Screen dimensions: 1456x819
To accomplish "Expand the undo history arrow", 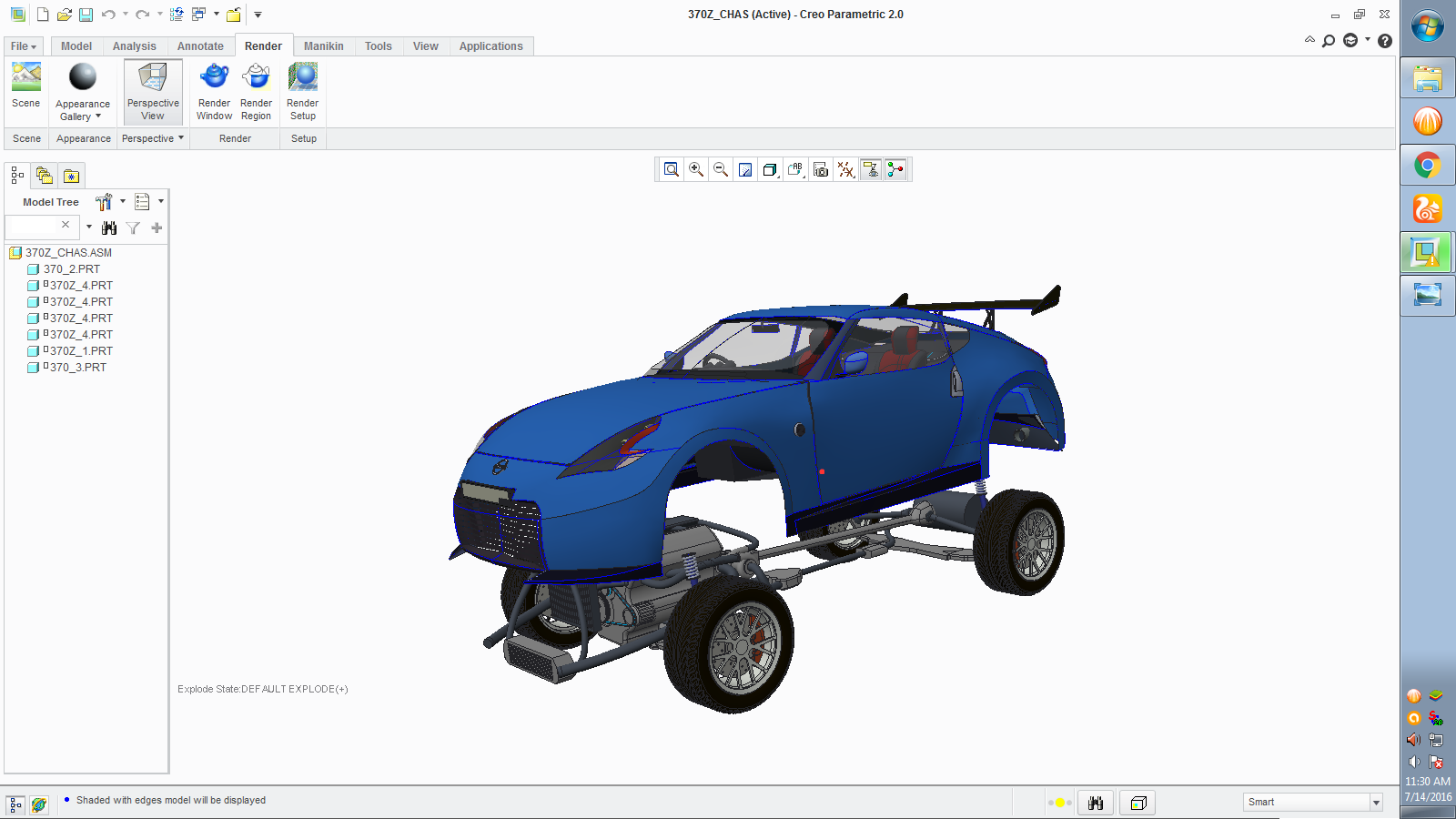I will pyautogui.click(x=126, y=15).
